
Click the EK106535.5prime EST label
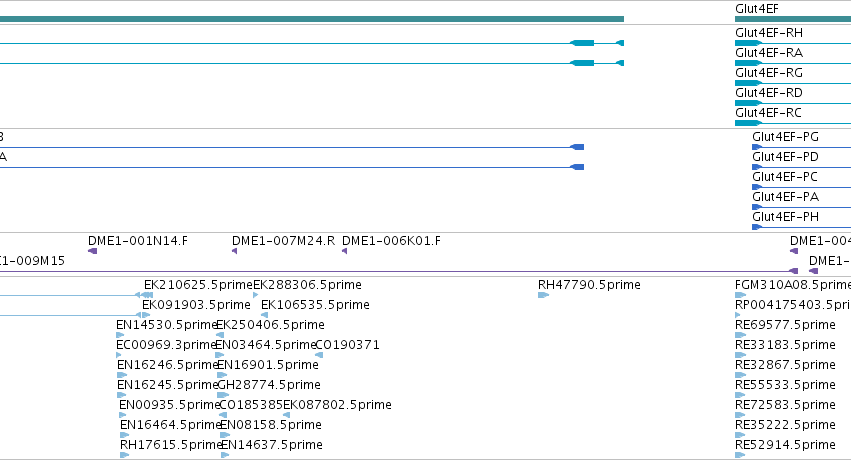[315, 305]
